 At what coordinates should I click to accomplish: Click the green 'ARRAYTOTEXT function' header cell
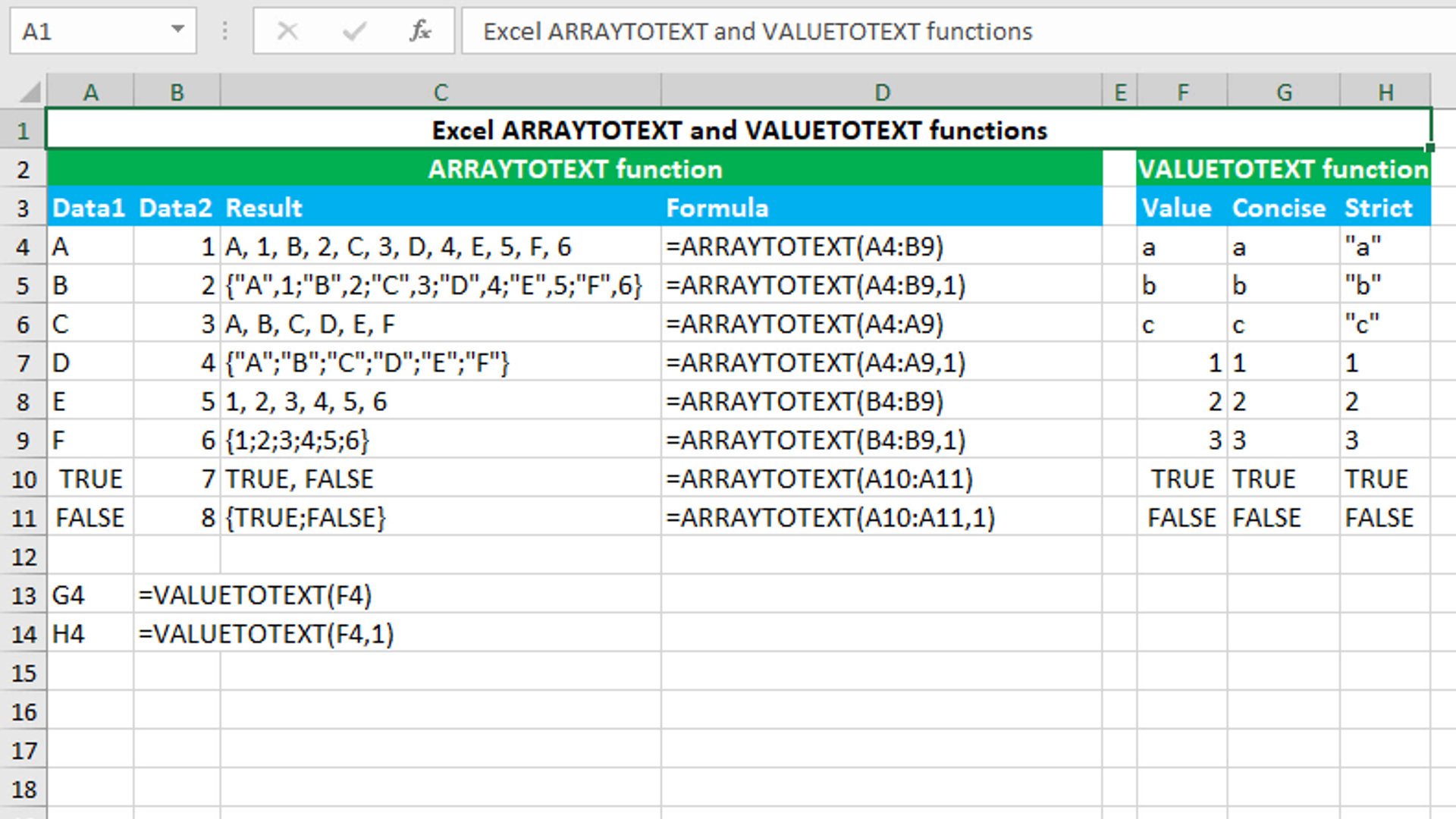(x=575, y=168)
